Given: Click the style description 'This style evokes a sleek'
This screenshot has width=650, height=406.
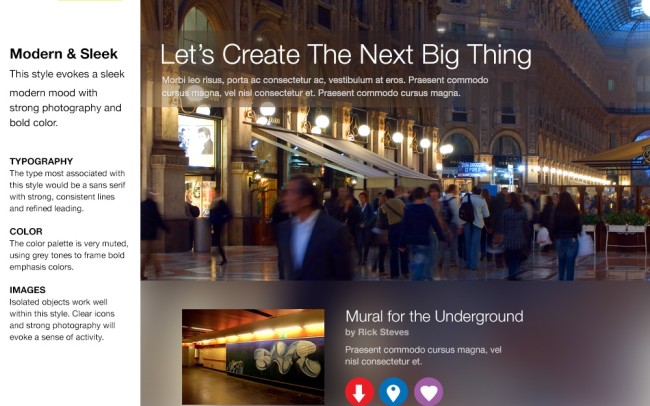Looking at the screenshot, I should pyautogui.click(x=65, y=98).
